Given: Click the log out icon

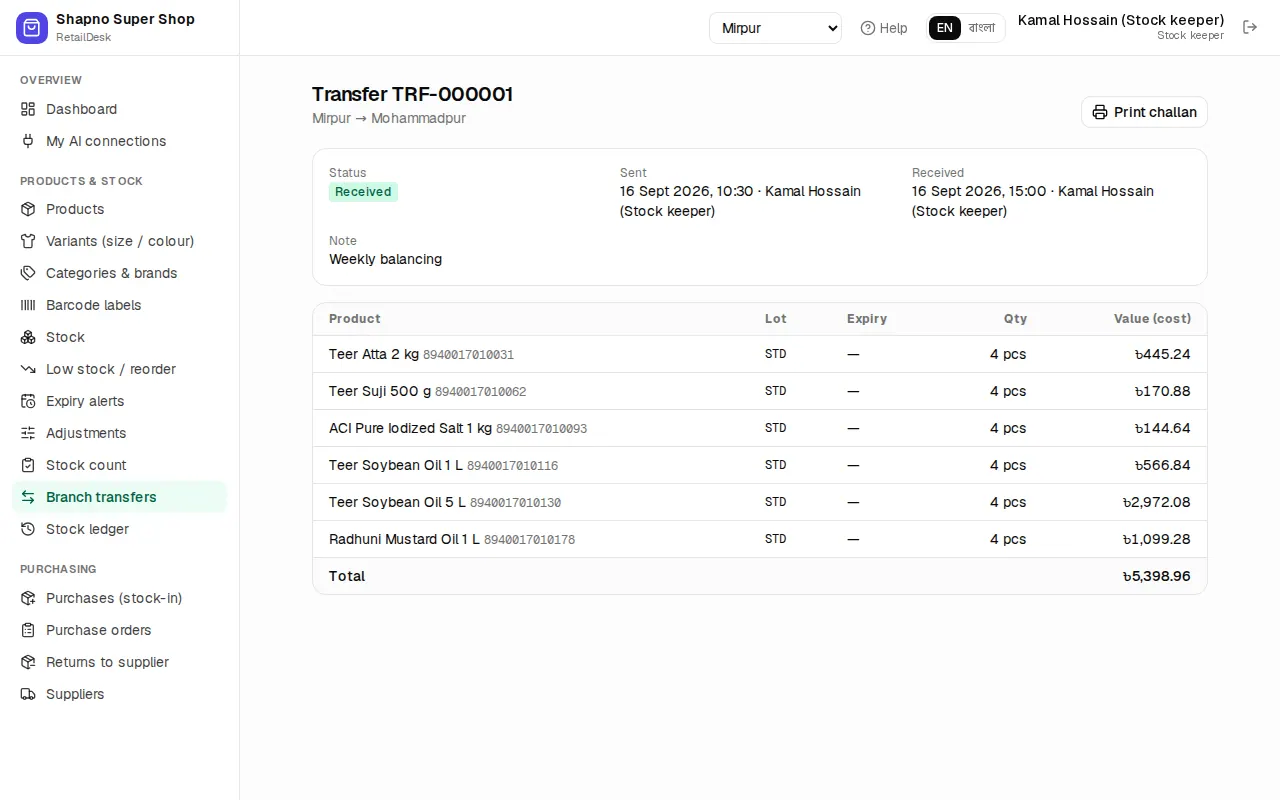Looking at the screenshot, I should pos(1250,27).
